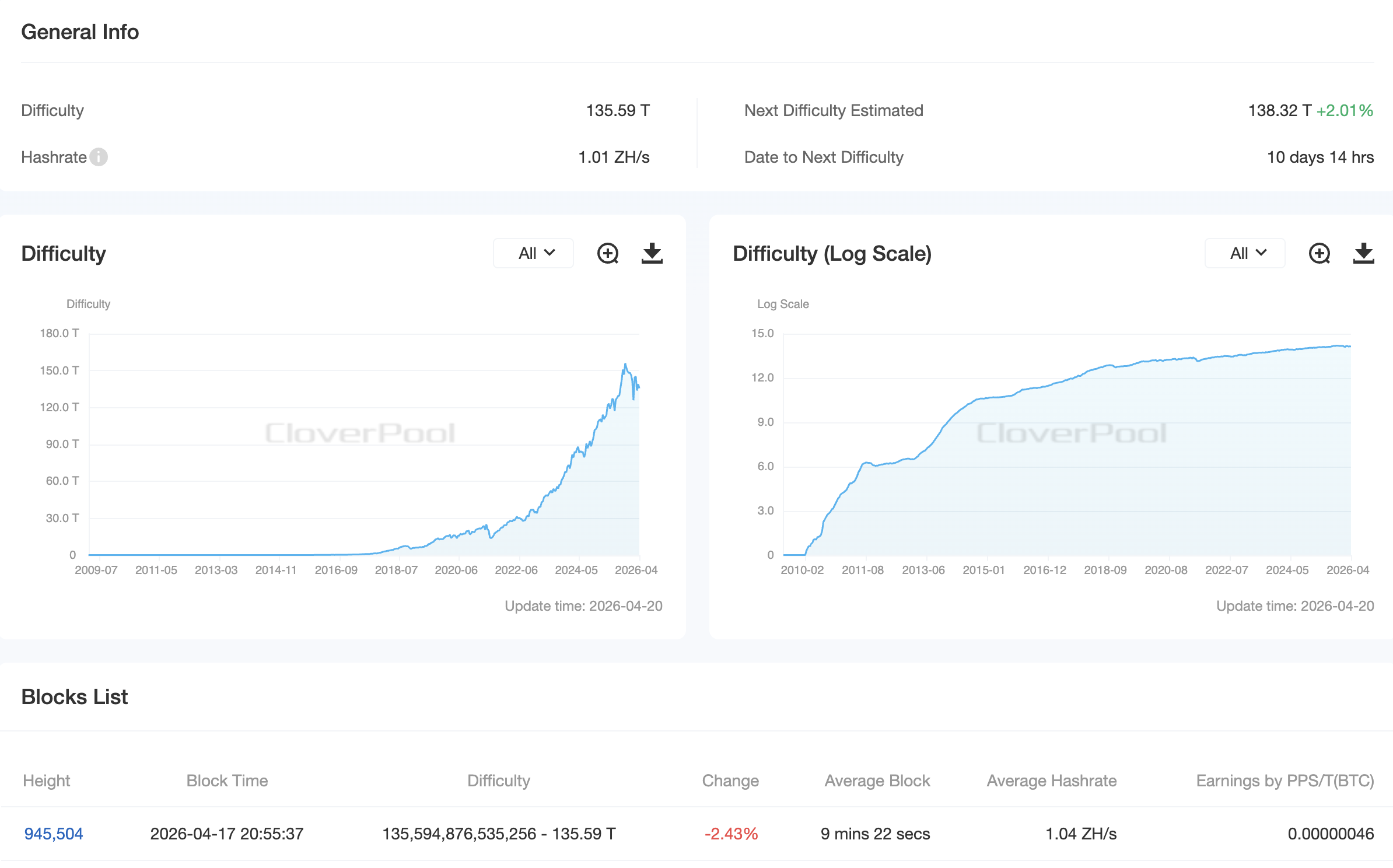Screen dimensions: 1393x868
Task: Click the -2.43% change value in the blocks list
Action: pos(731,834)
